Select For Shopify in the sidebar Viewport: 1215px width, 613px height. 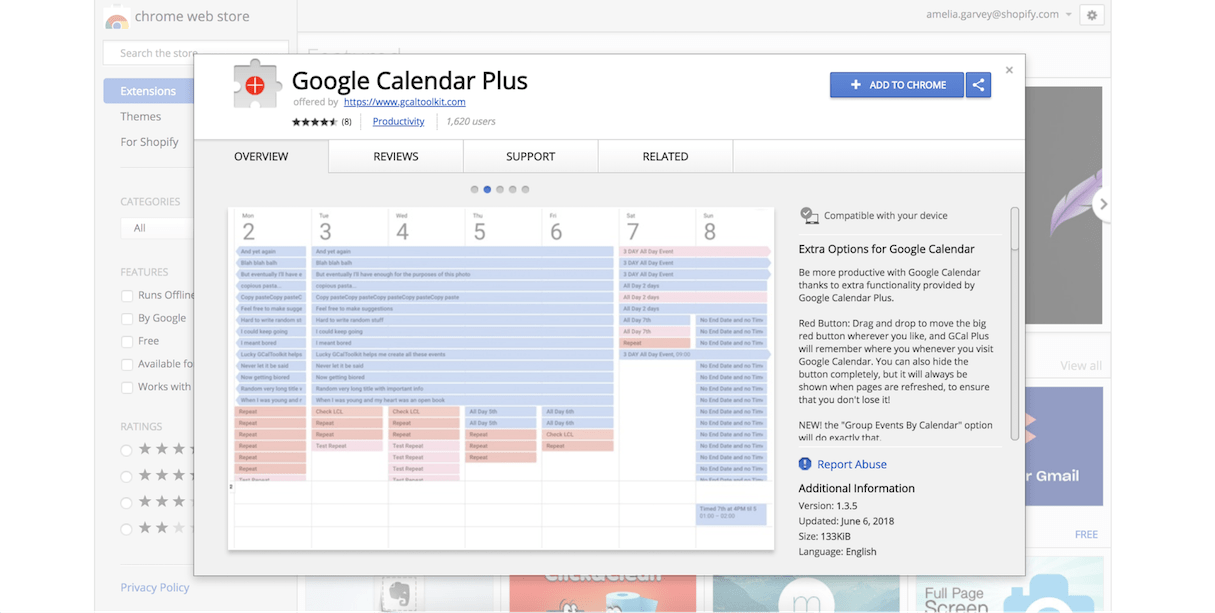[x=149, y=142]
